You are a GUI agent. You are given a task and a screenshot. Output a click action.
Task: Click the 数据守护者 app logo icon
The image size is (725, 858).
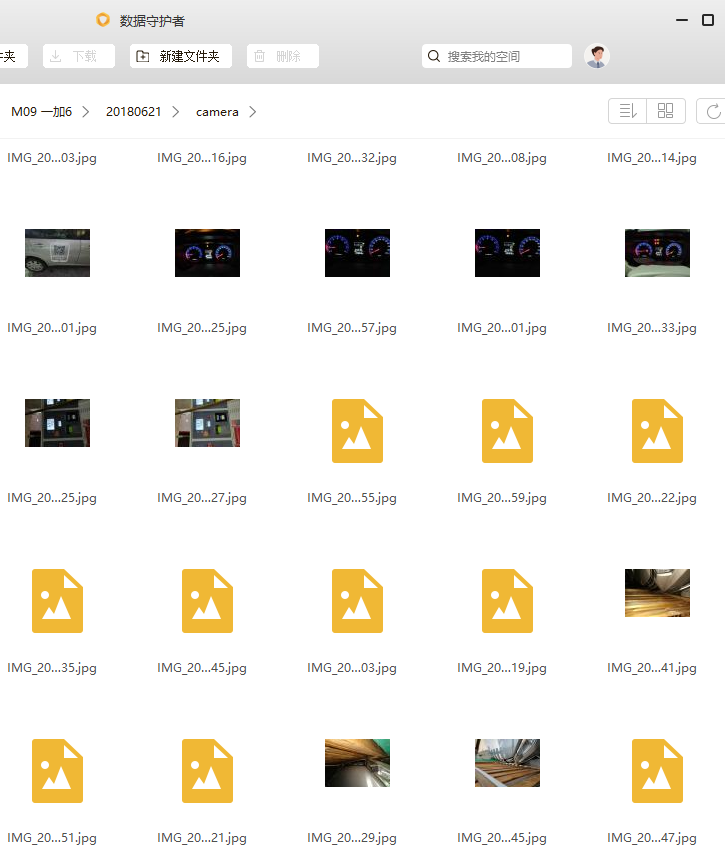[x=103, y=20]
